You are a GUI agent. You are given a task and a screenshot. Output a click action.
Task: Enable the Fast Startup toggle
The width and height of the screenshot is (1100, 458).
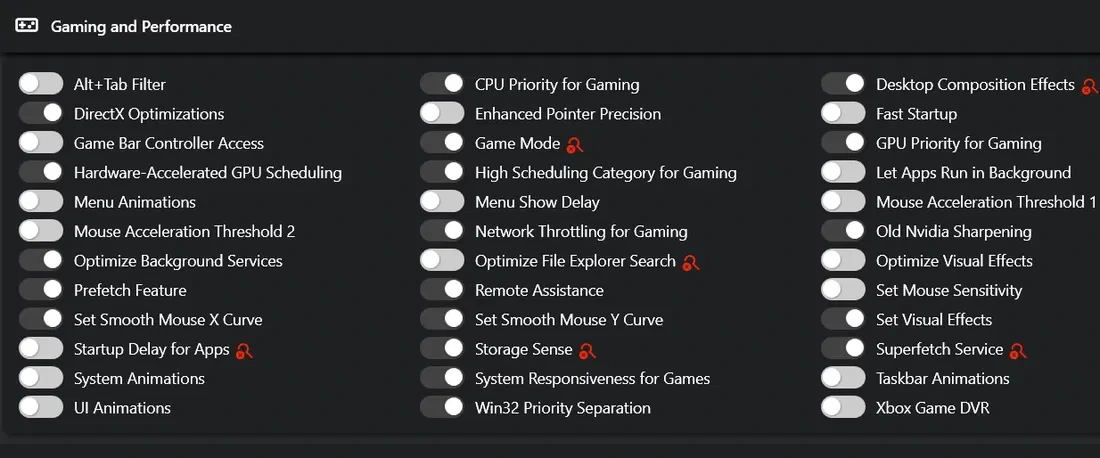pyautogui.click(x=843, y=114)
